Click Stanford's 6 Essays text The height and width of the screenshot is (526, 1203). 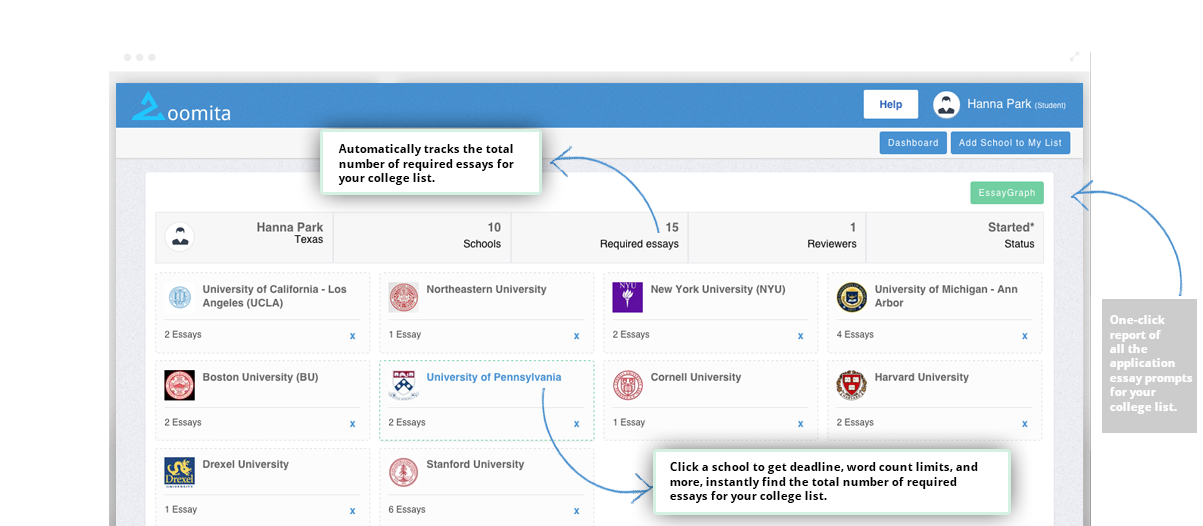(x=407, y=510)
